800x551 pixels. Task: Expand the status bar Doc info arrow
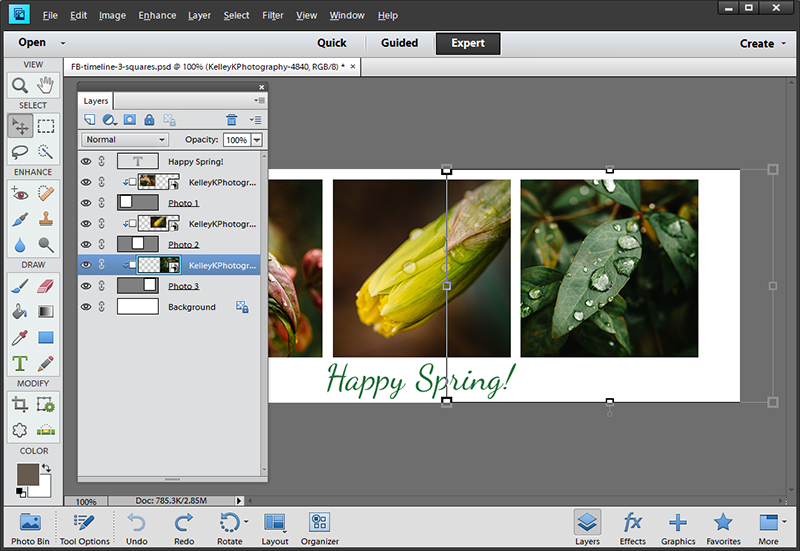click(x=239, y=501)
